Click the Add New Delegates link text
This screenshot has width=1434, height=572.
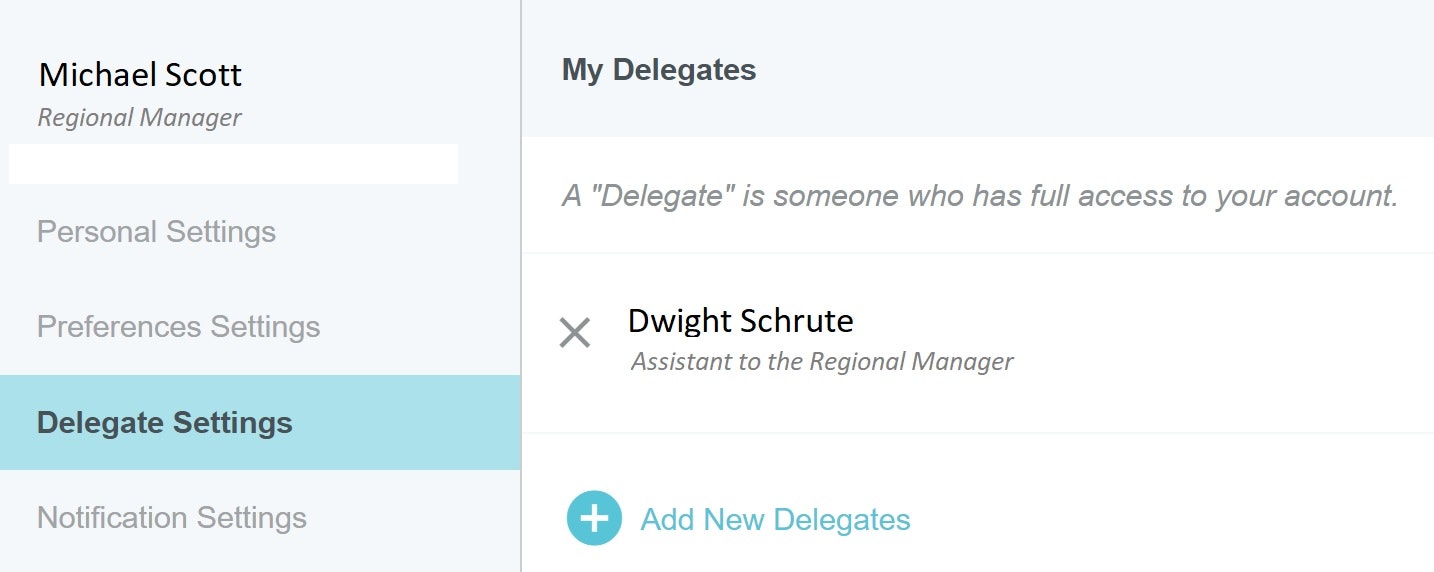tap(775, 520)
